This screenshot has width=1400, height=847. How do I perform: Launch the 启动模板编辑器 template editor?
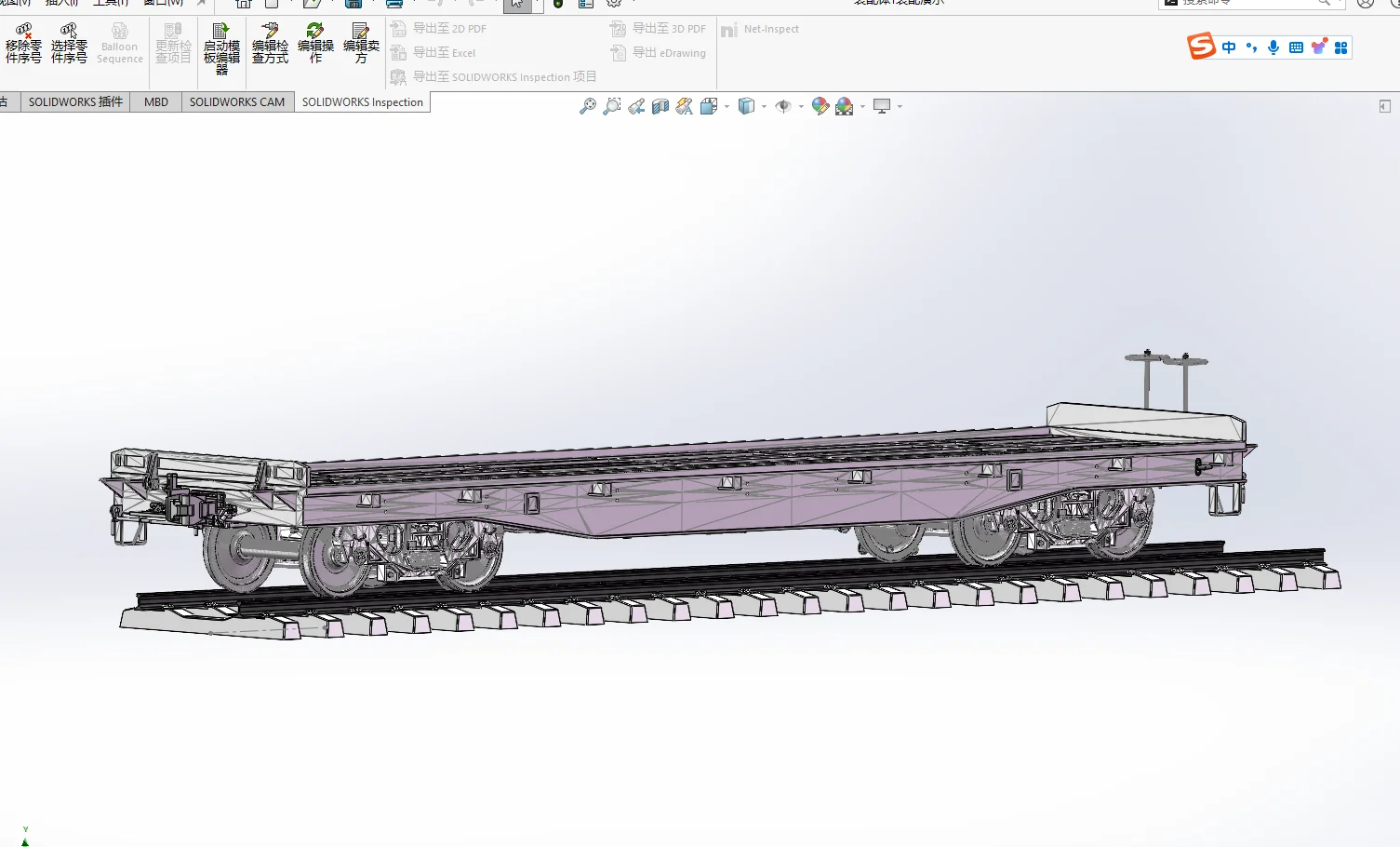[x=221, y=48]
